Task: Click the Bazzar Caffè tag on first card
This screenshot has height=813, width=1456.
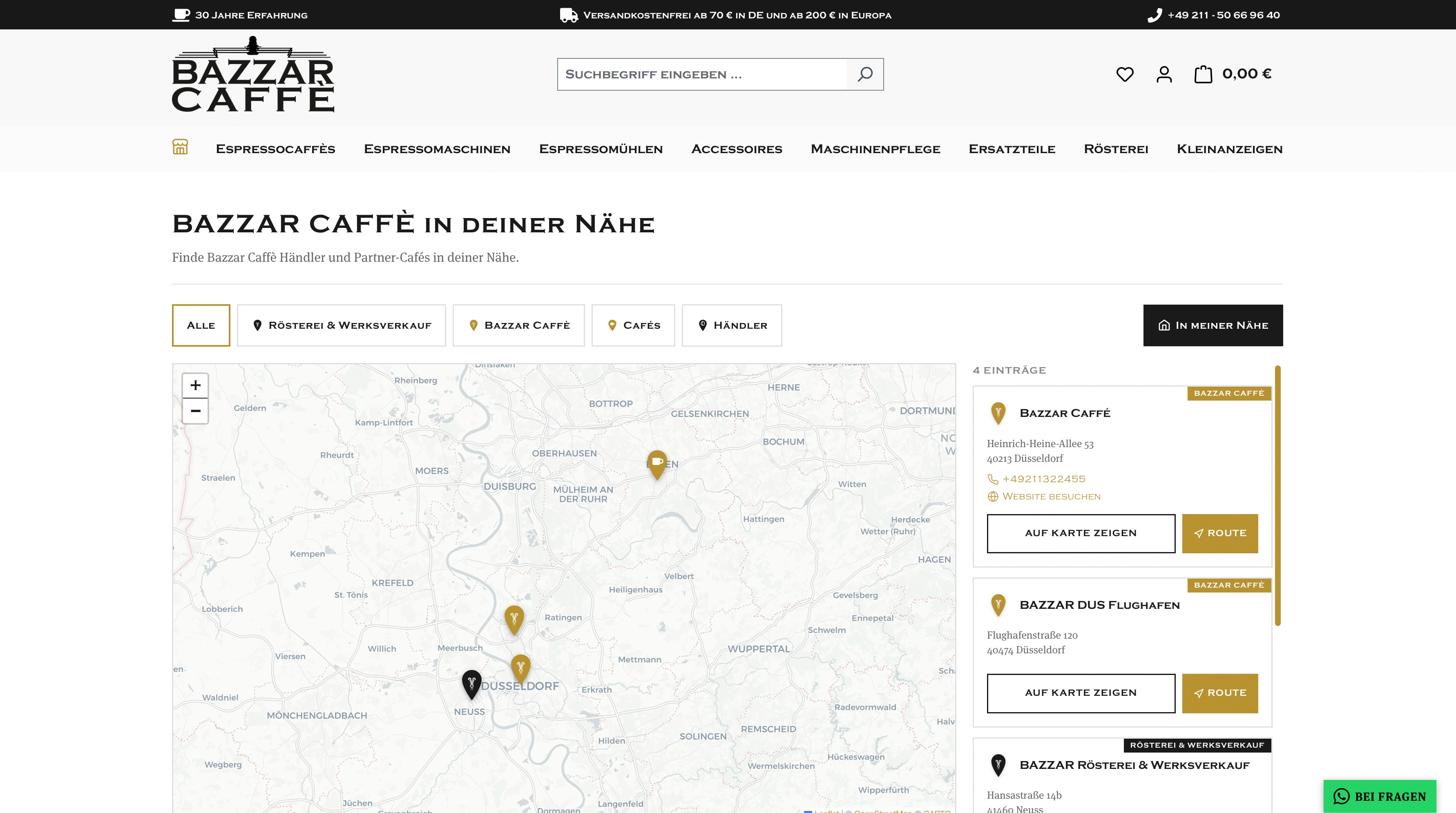Action: pyautogui.click(x=1229, y=393)
